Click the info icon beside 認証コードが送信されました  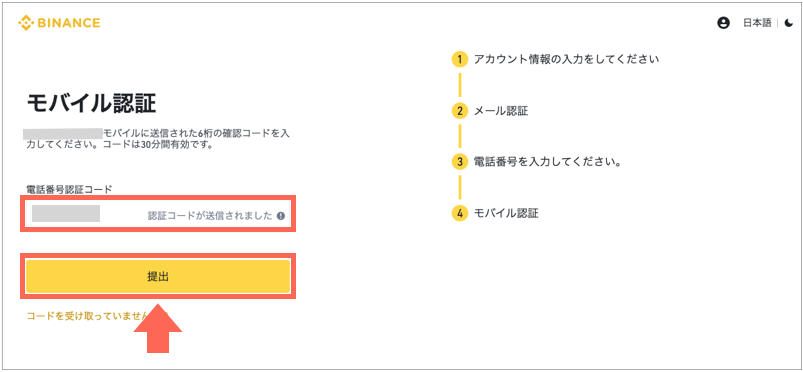click(x=281, y=216)
